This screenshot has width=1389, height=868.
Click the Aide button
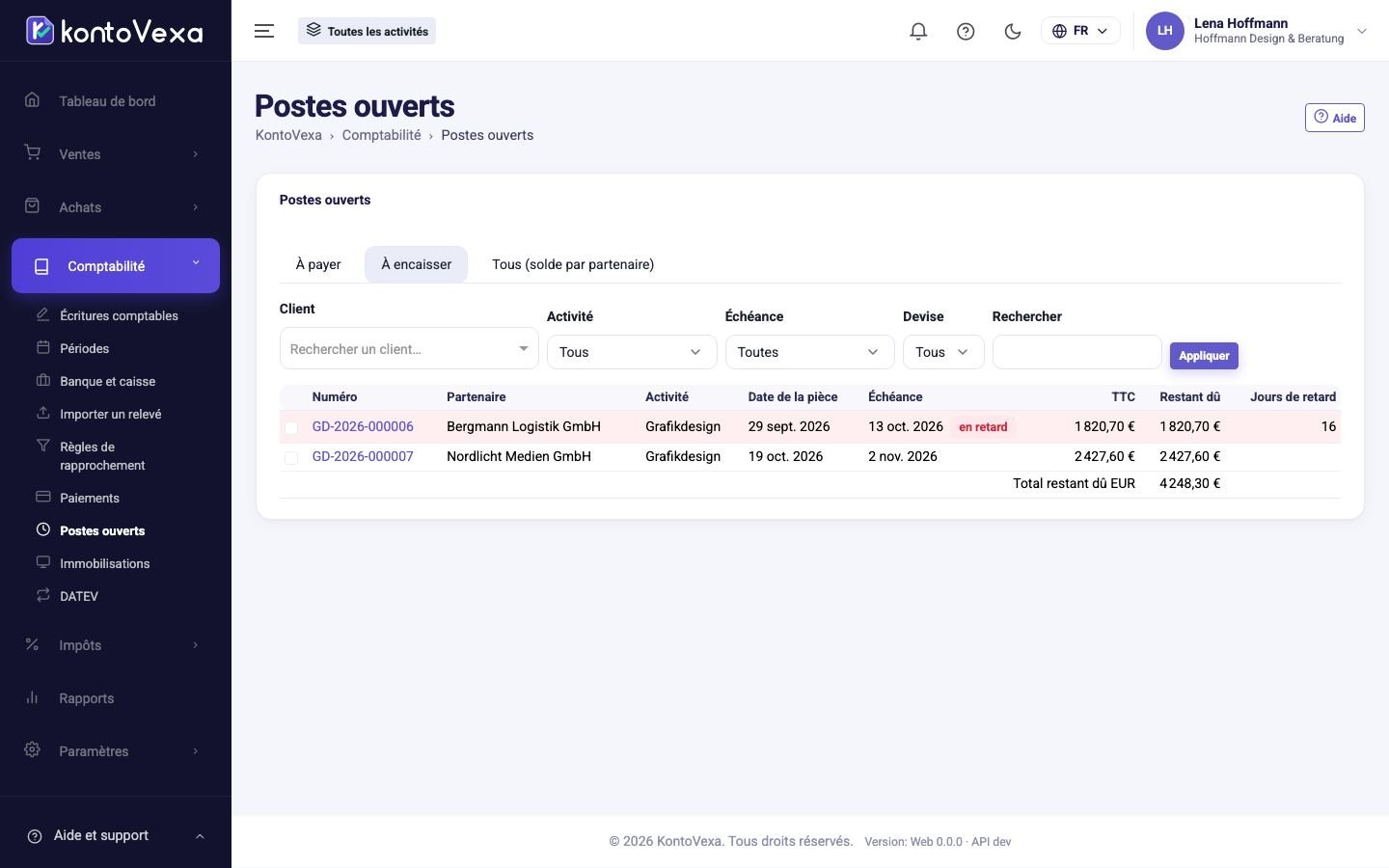click(x=1335, y=118)
